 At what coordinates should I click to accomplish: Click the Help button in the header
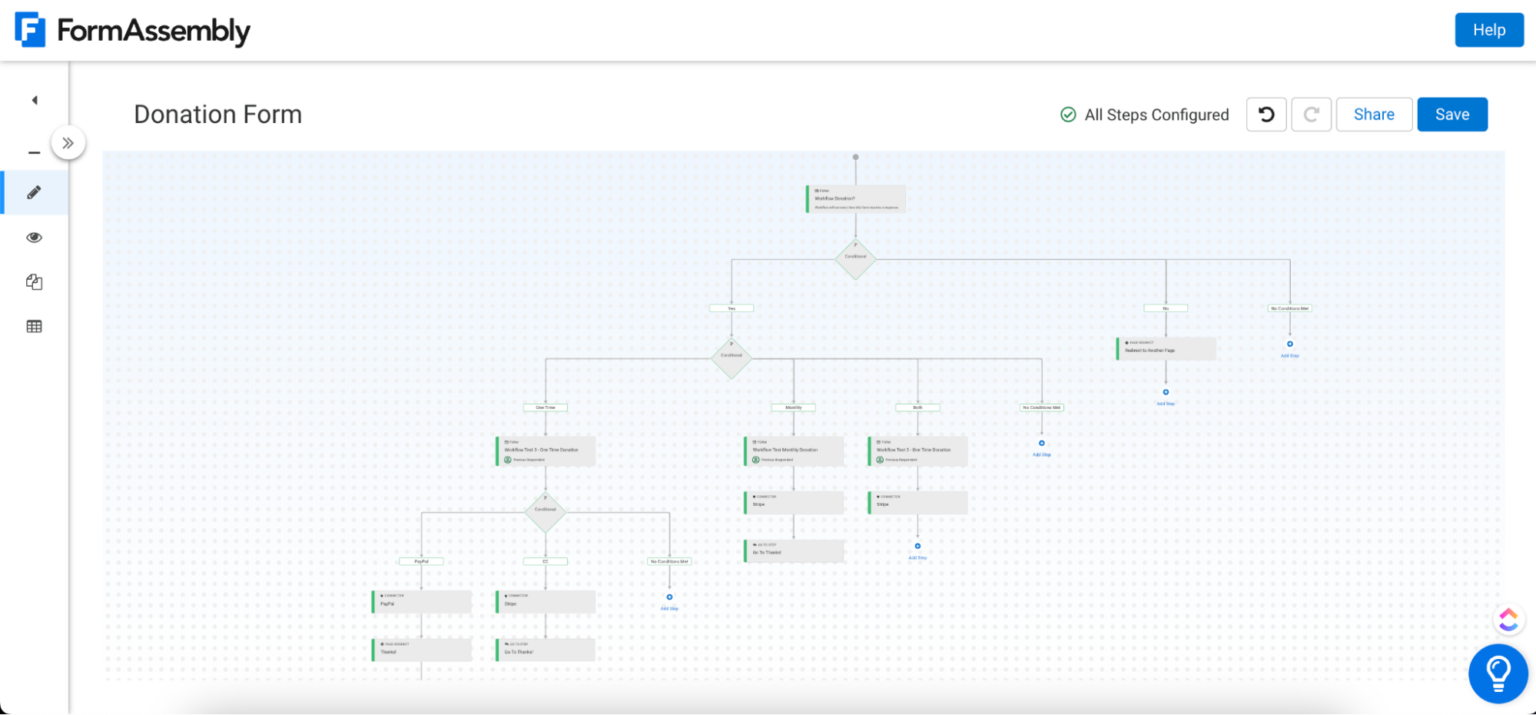(1489, 30)
